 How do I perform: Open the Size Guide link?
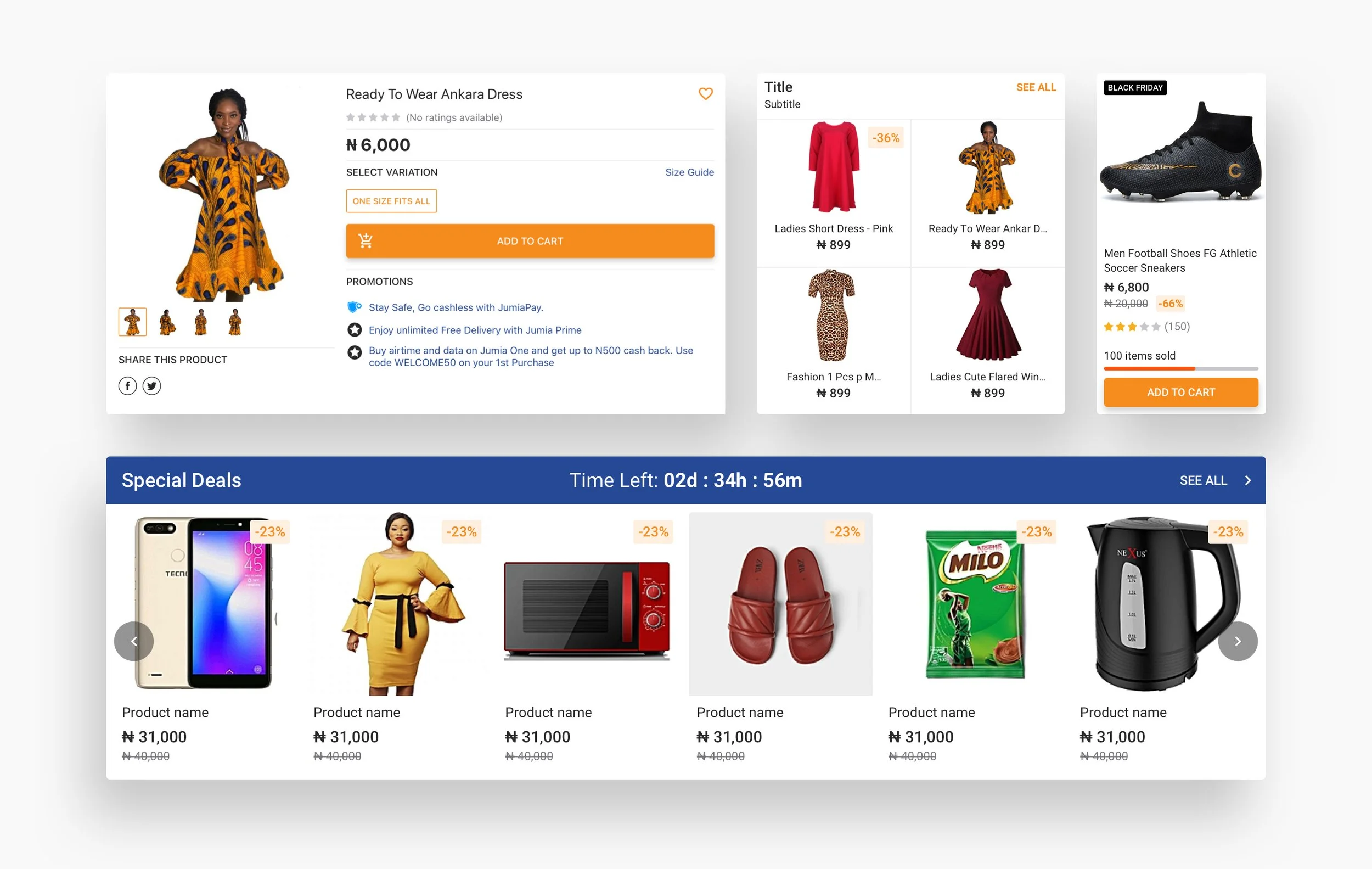[689, 172]
